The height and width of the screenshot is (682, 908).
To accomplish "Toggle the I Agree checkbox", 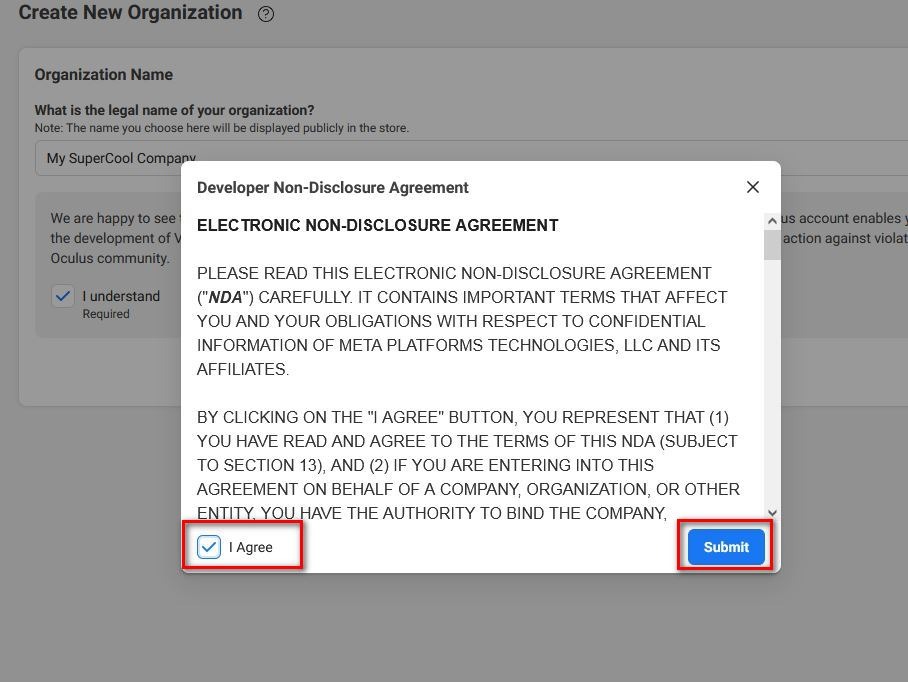I will 208,547.
